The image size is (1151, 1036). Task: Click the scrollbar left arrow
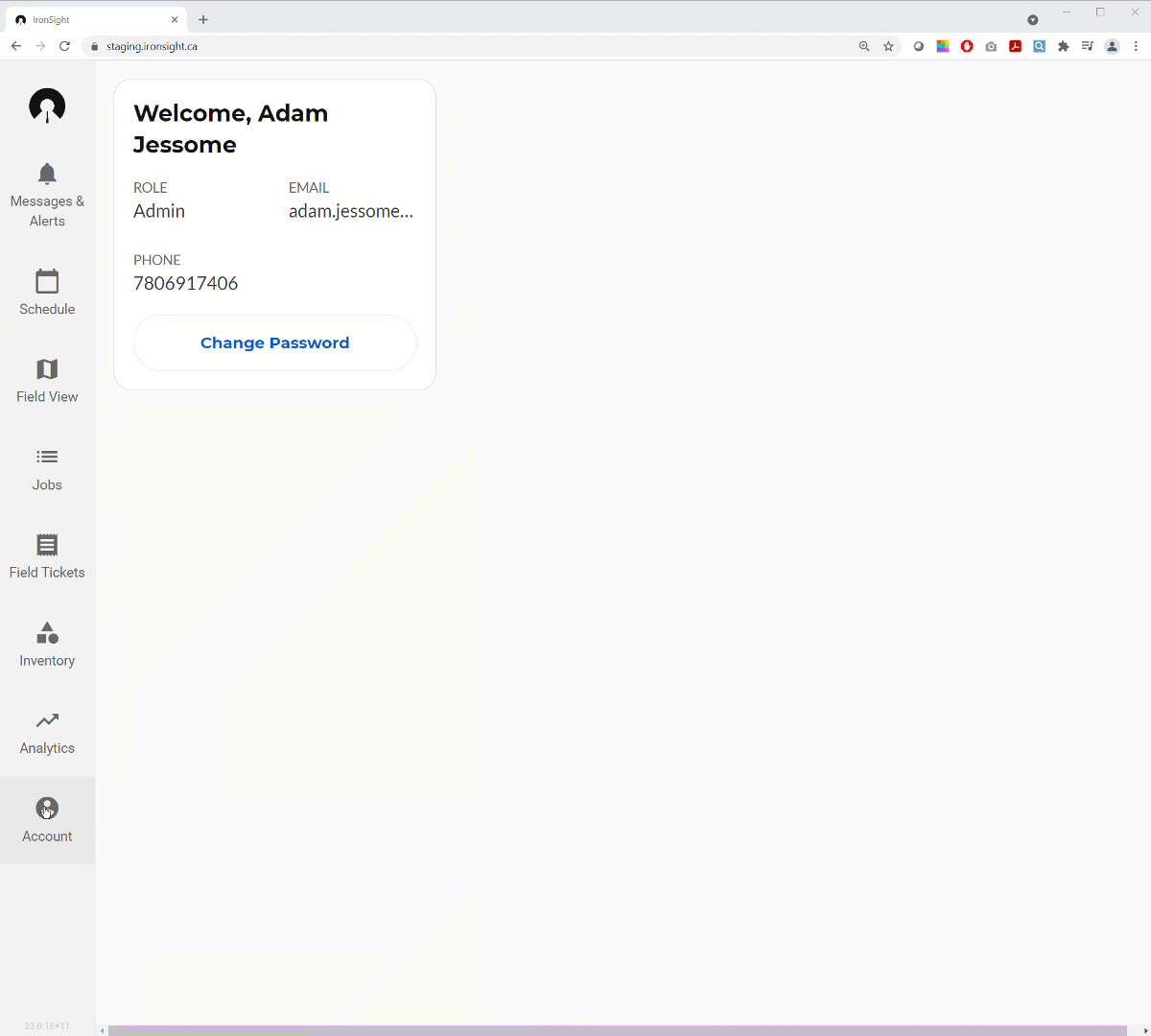(x=103, y=1030)
